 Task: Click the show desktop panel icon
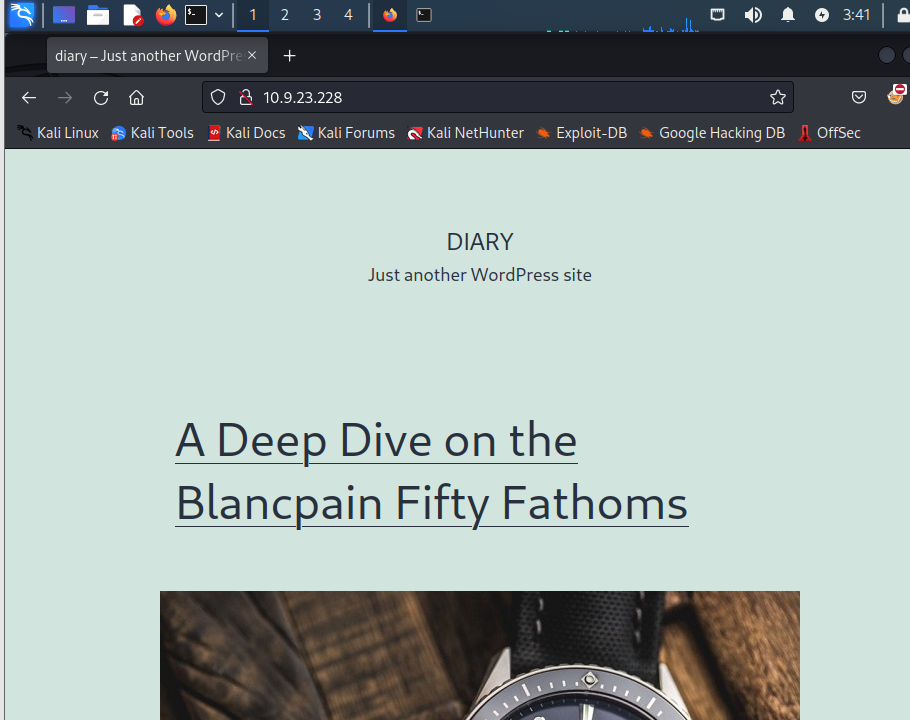(64, 15)
